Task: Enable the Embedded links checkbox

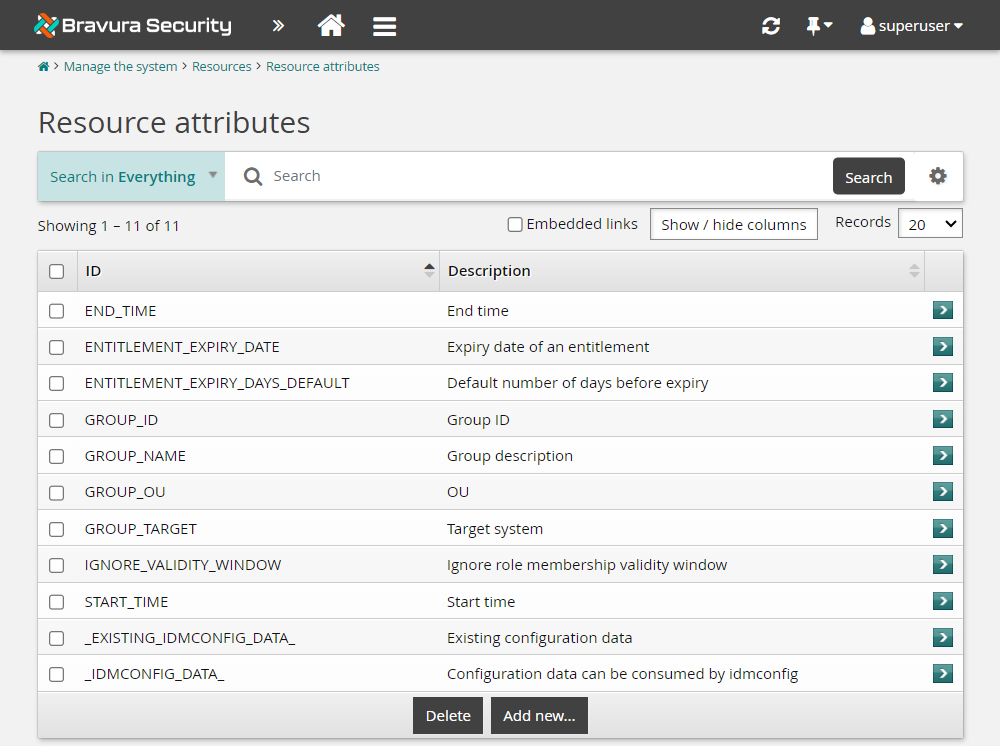Action: coord(514,224)
